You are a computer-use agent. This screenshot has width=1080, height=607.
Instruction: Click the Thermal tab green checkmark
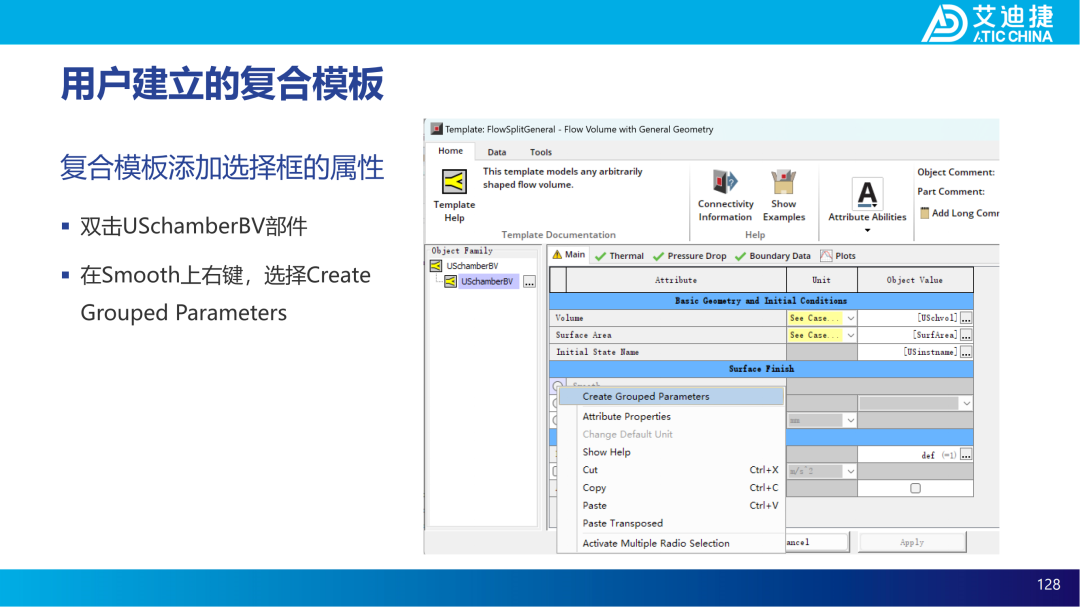pyautogui.click(x=601, y=256)
